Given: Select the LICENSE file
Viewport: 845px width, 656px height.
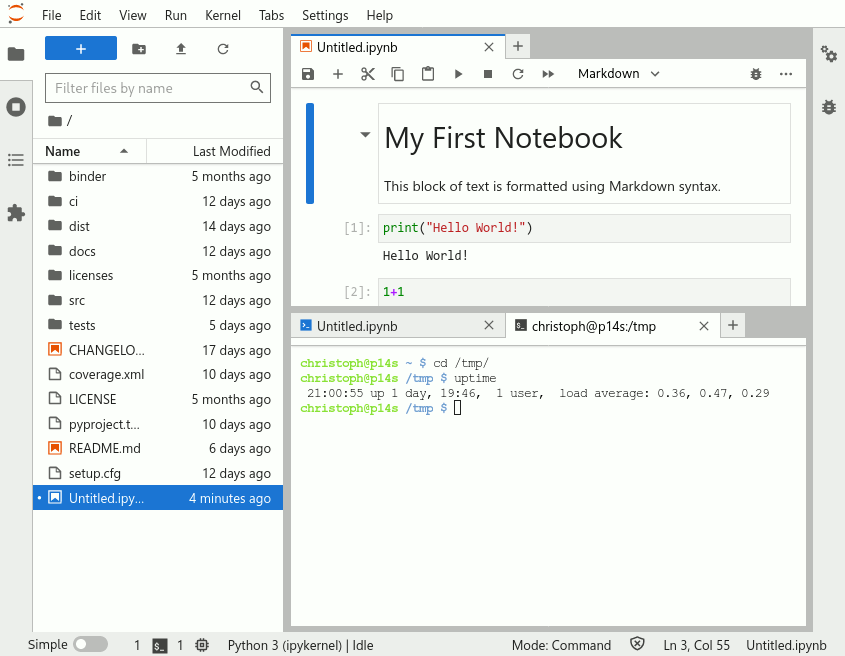Looking at the screenshot, I should point(158,399).
